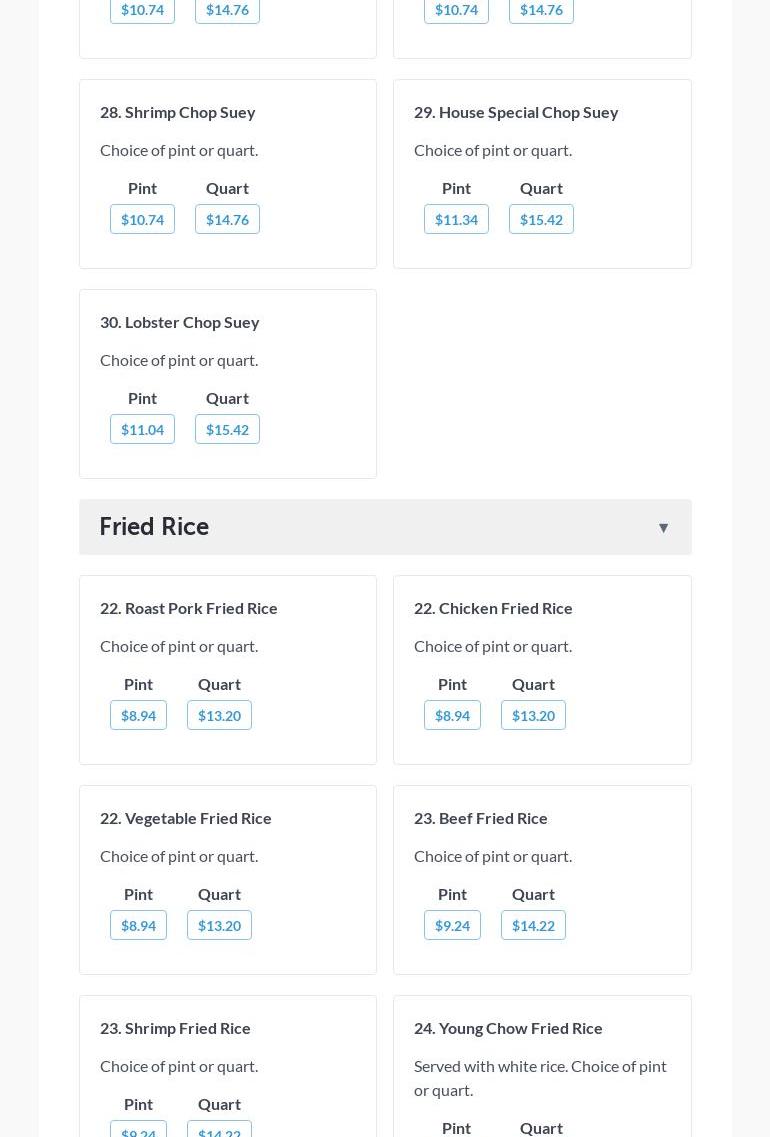Select Shrimp Chop Suey quart price $14.76
Image resolution: width=770 pixels, height=1137 pixels.
(227, 219)
